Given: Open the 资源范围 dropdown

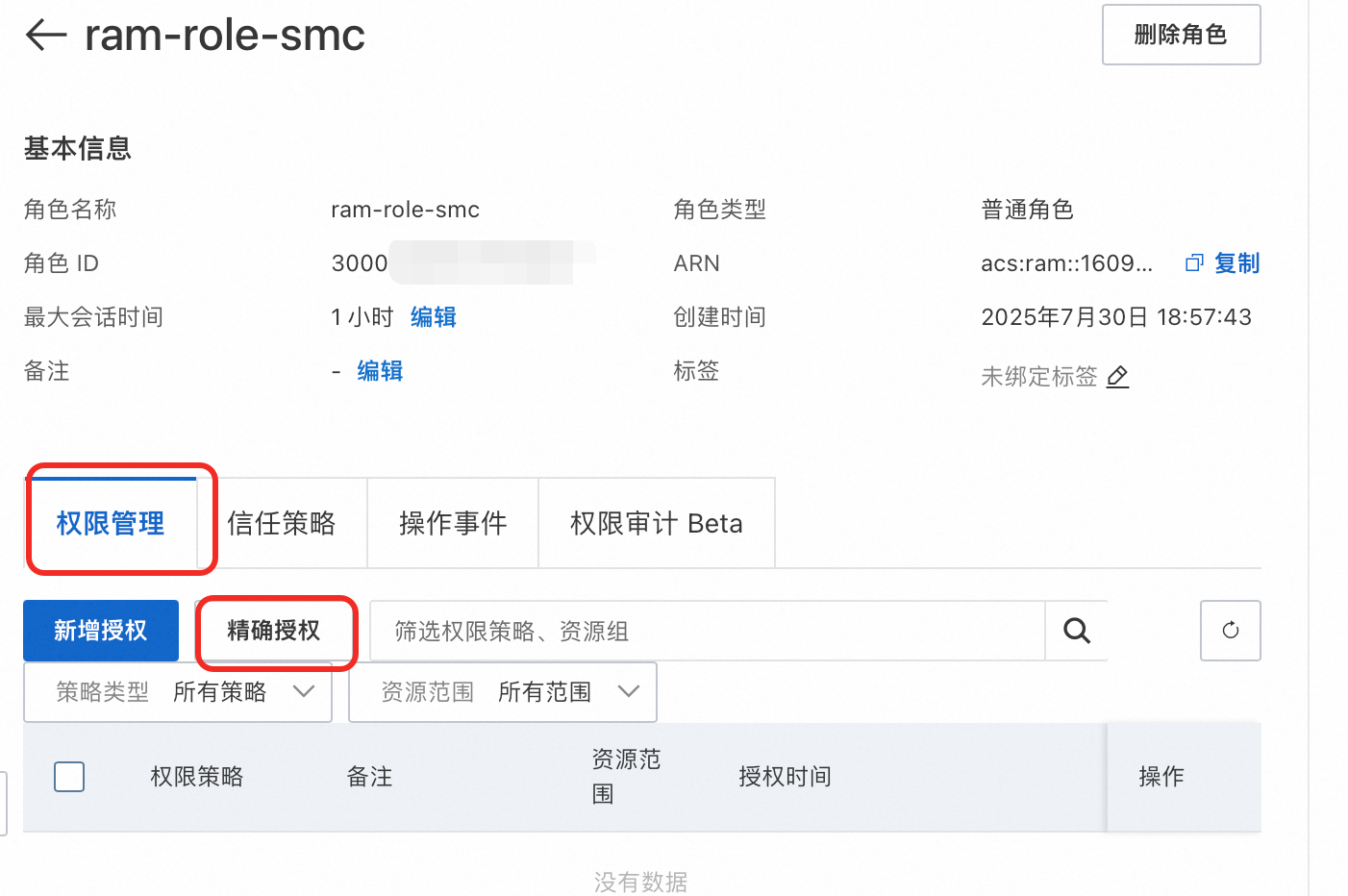Looking at the screenshot, I should (x=503, y=692).
